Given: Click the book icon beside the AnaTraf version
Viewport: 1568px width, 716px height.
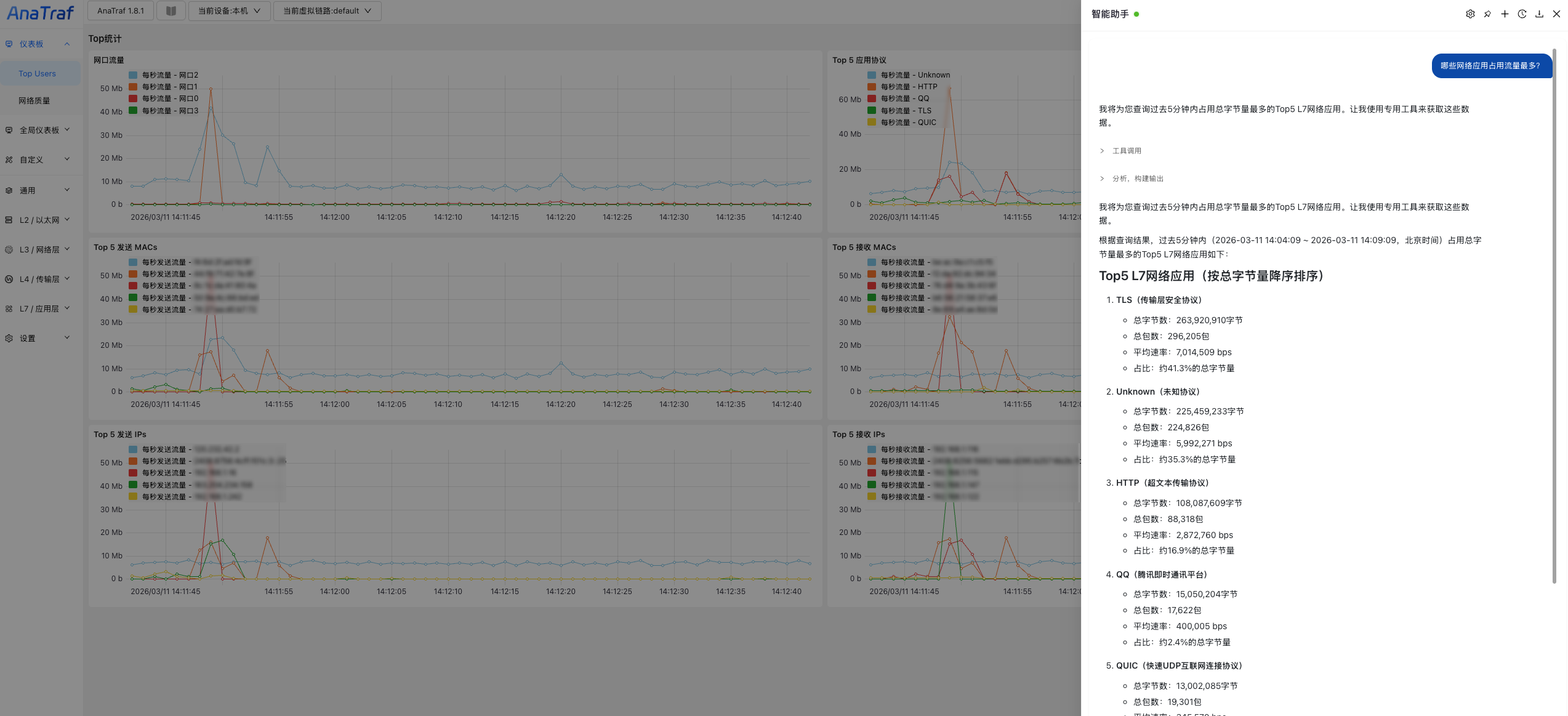Looking at the screenshot, I should pyautogui.click(x=171, y=11).
